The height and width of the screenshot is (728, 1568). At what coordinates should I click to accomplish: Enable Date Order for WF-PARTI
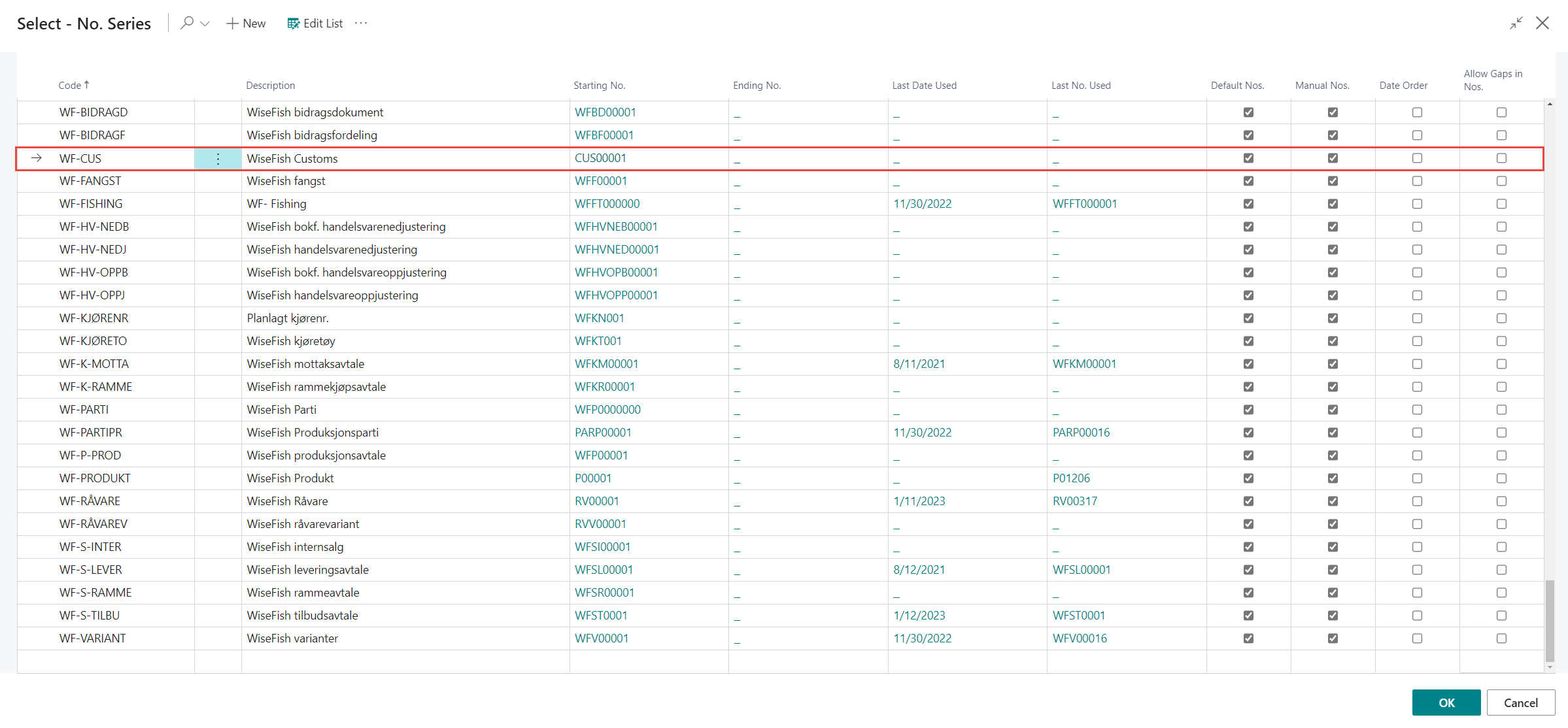click(1417, 410)
